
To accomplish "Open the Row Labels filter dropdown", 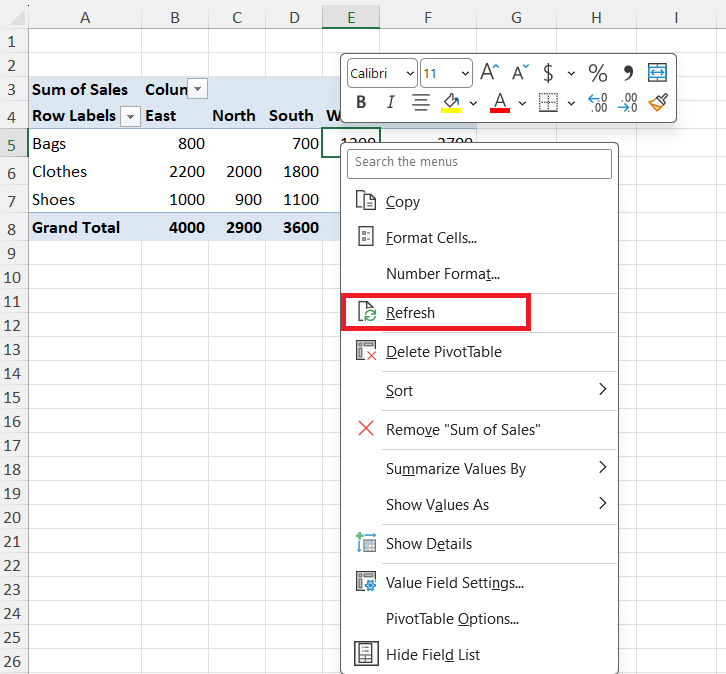I will coord(132,116).
